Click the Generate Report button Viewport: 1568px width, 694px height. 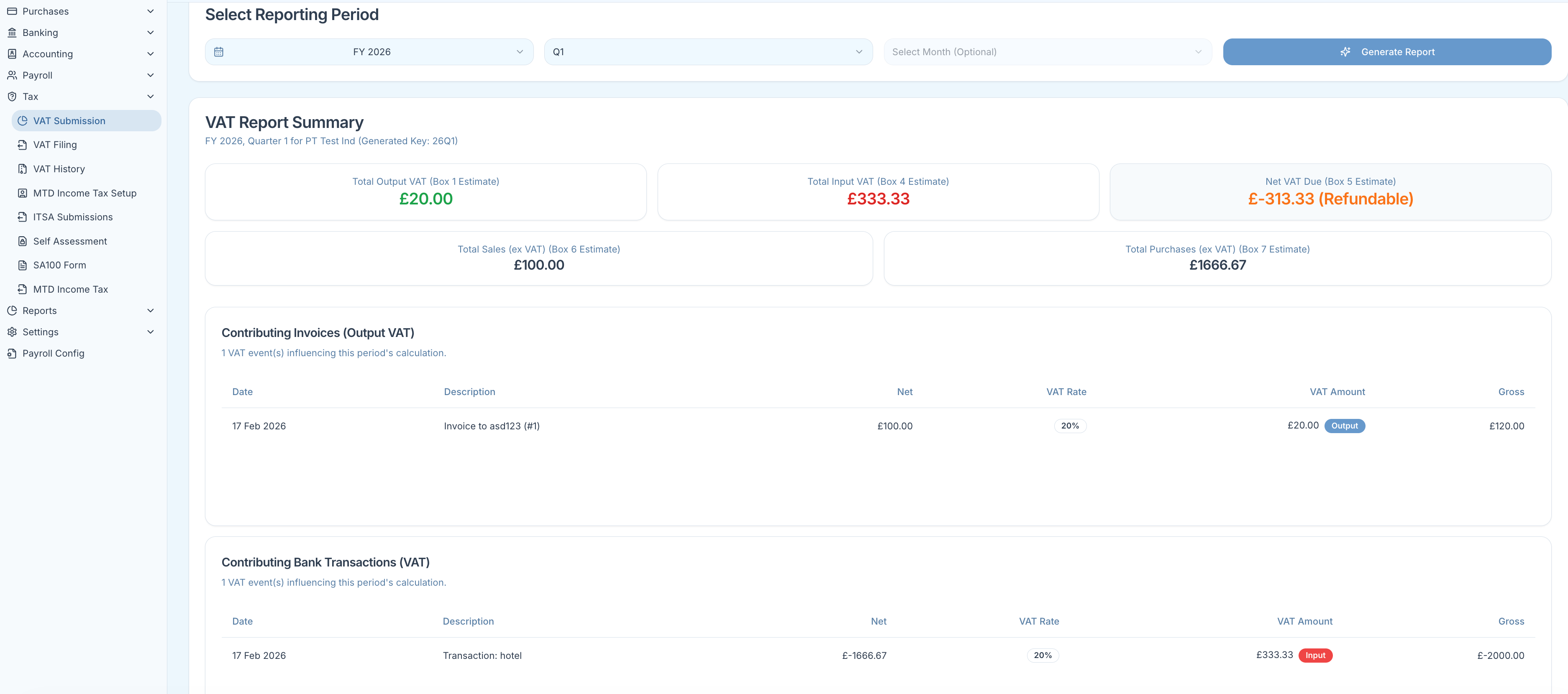pyautogui.click(x=1387, y=52)
